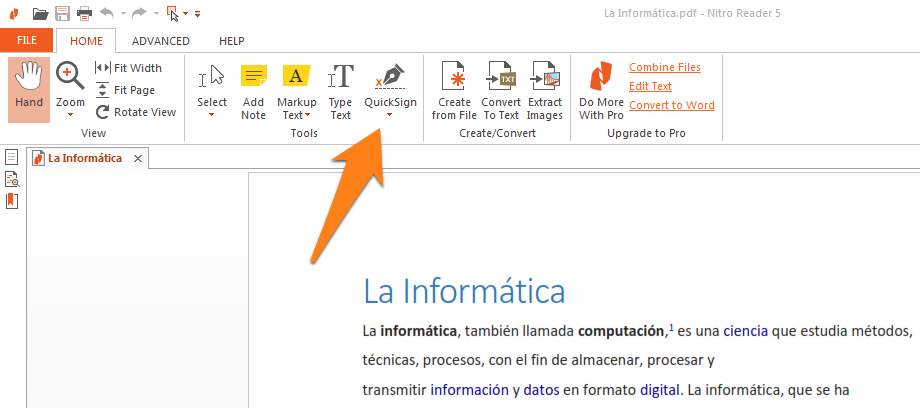Click Create from File icon
The image size is (920, 408).
click(x=452, y=91)
